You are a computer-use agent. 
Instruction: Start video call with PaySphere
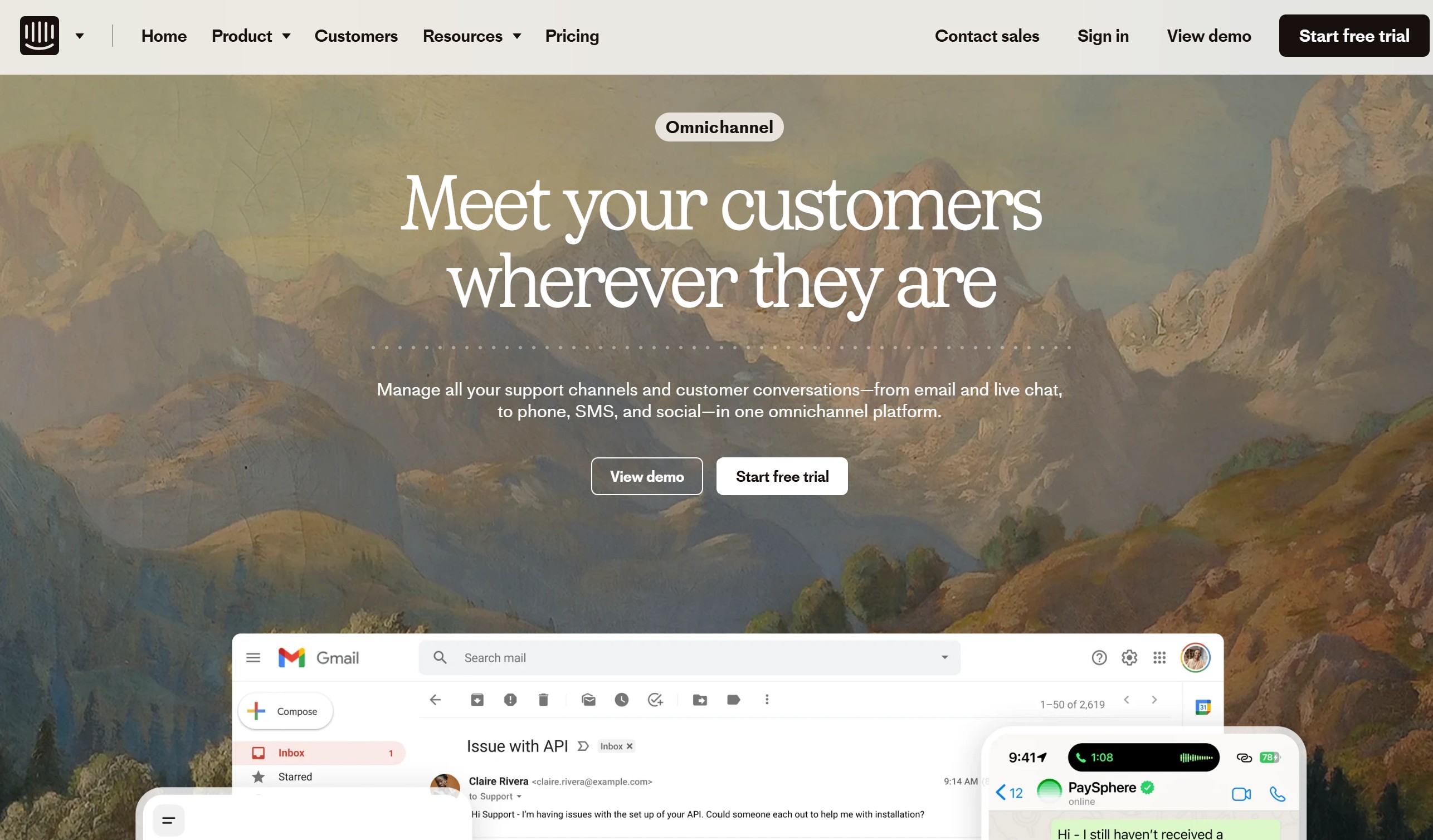point(1241,794)
